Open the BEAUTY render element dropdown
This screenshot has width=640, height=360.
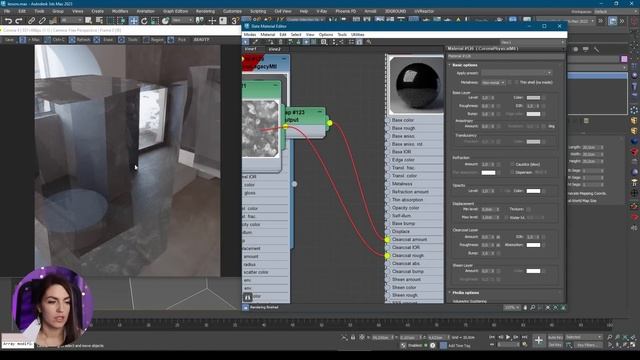tap(202, 40)
